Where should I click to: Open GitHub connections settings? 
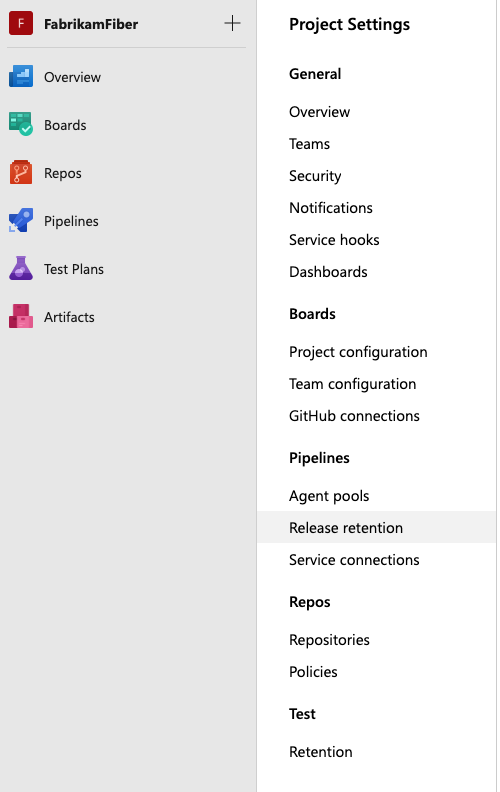pos(355,416)
